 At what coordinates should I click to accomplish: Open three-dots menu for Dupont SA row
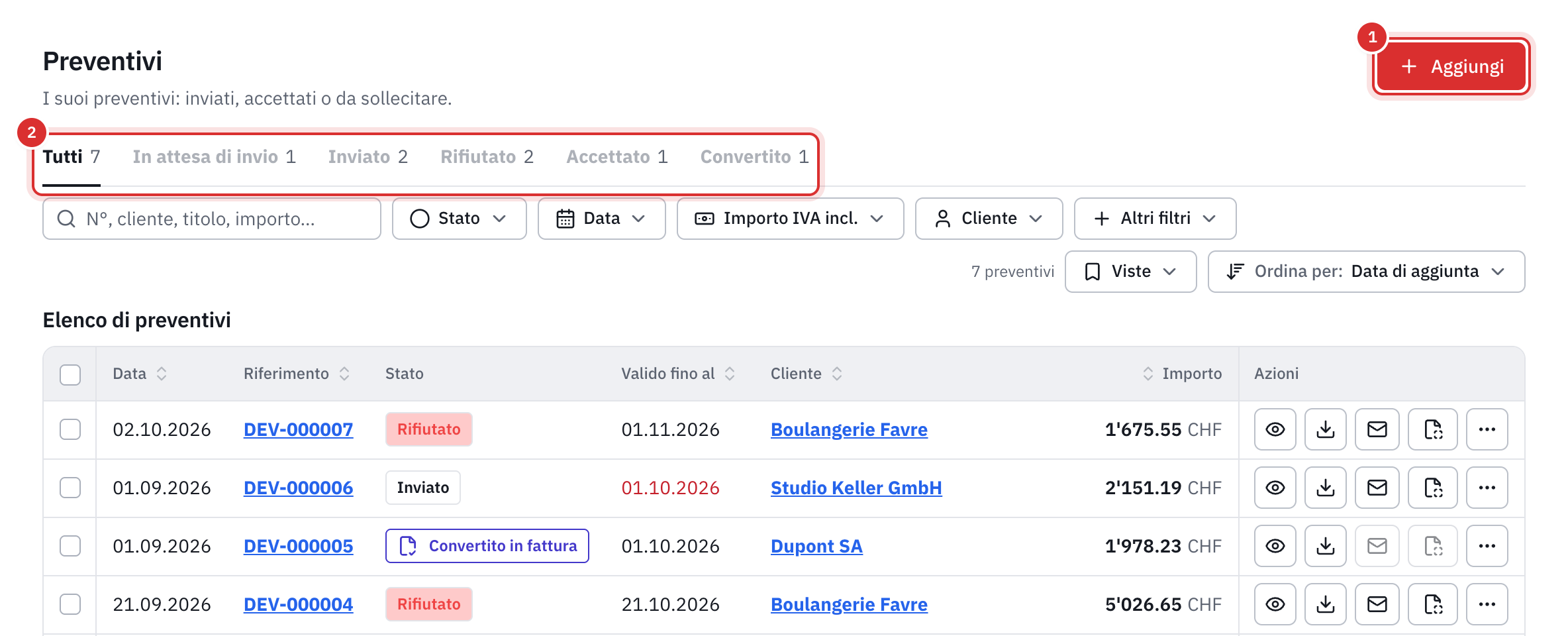1487,546
